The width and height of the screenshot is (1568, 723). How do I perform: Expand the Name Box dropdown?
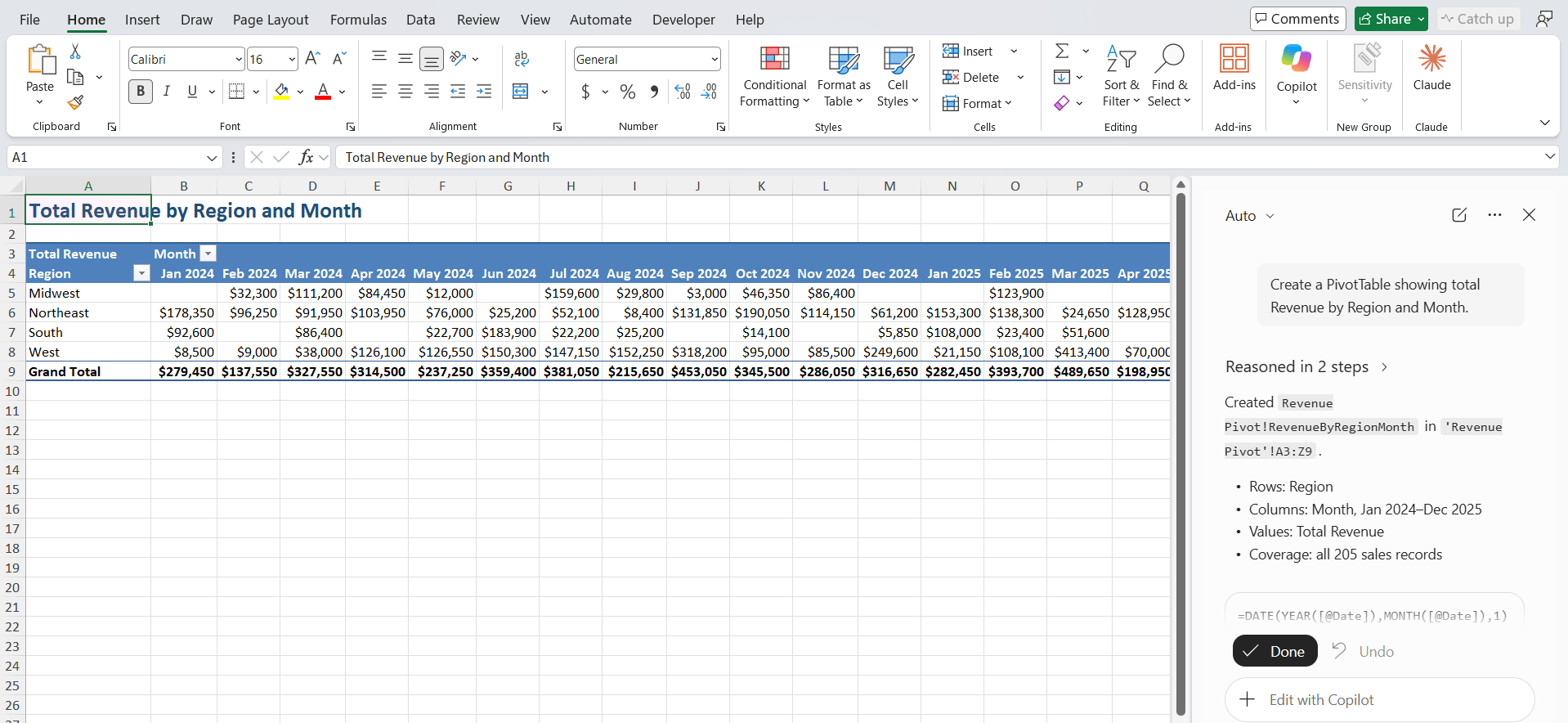[x=212, y=157]
